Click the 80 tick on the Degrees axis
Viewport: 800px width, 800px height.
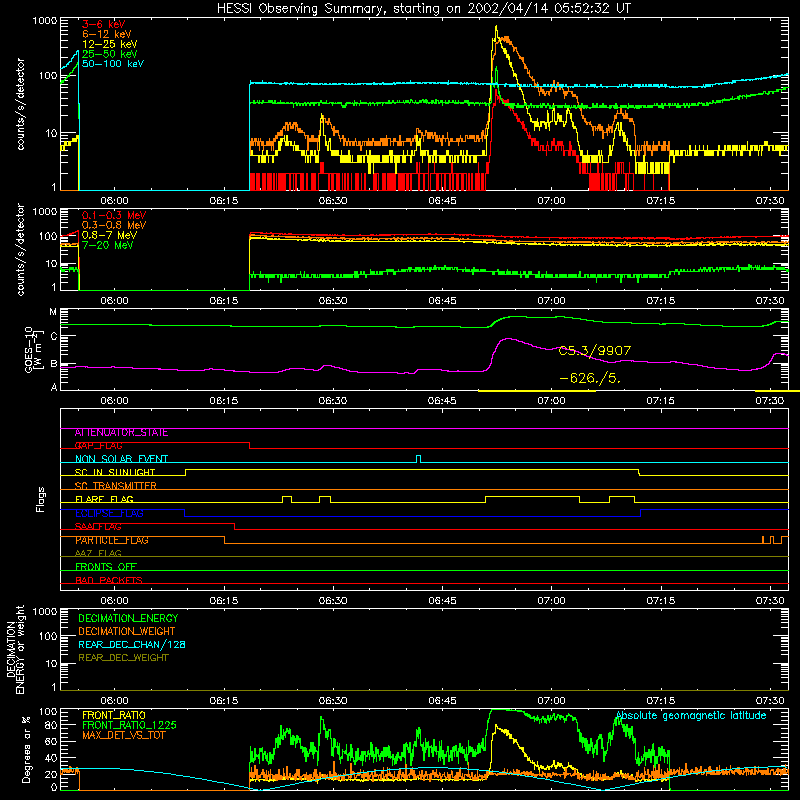51,725
